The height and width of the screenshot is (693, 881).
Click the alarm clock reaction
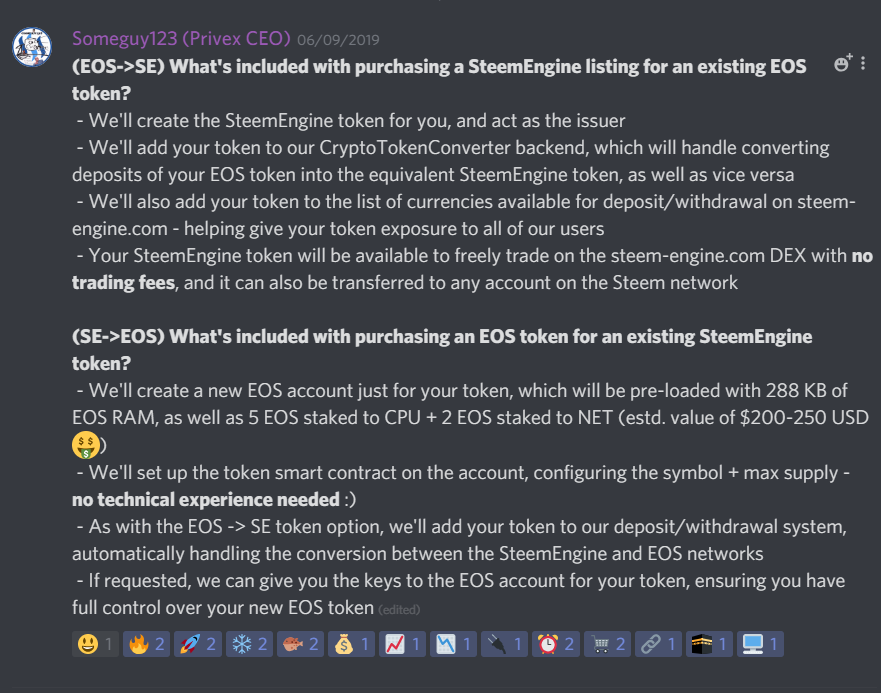coord(556,644)
